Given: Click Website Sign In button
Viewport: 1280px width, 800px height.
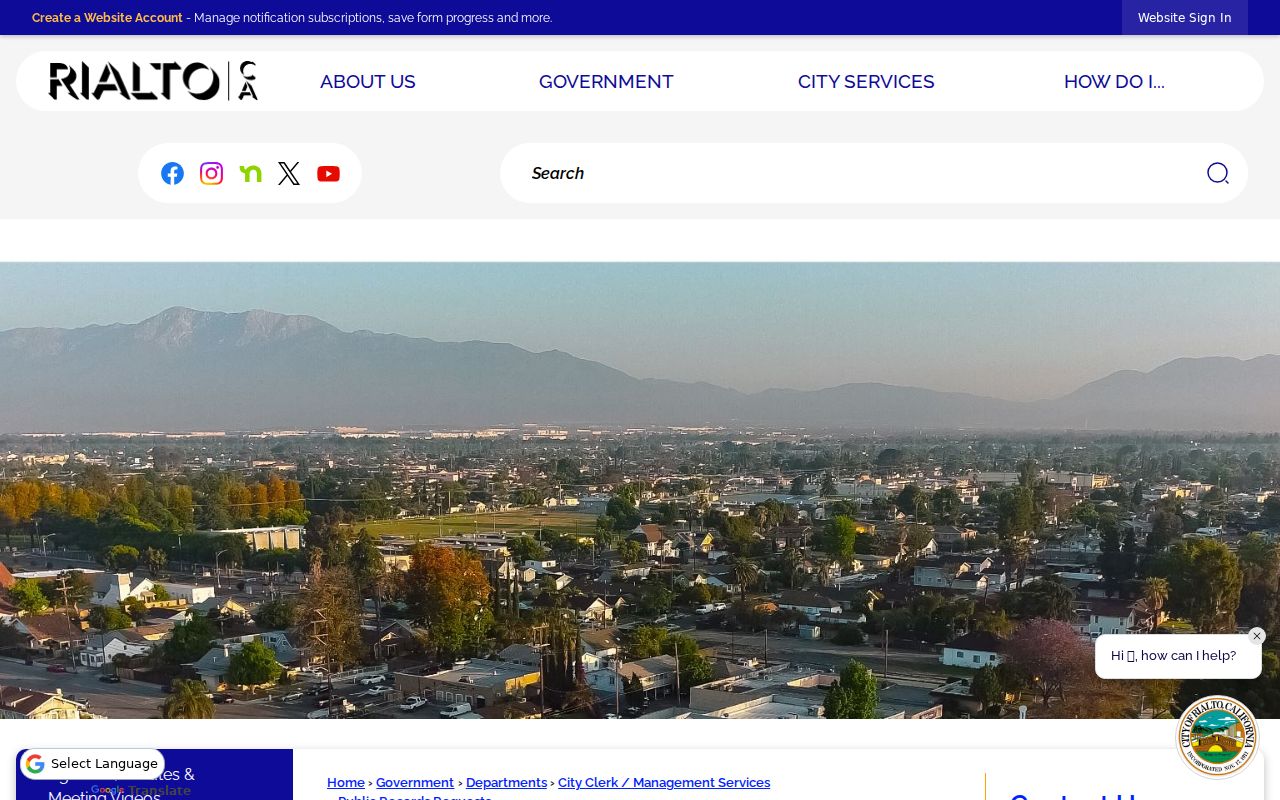Looking at the screenshot, I should point(1185,18).
